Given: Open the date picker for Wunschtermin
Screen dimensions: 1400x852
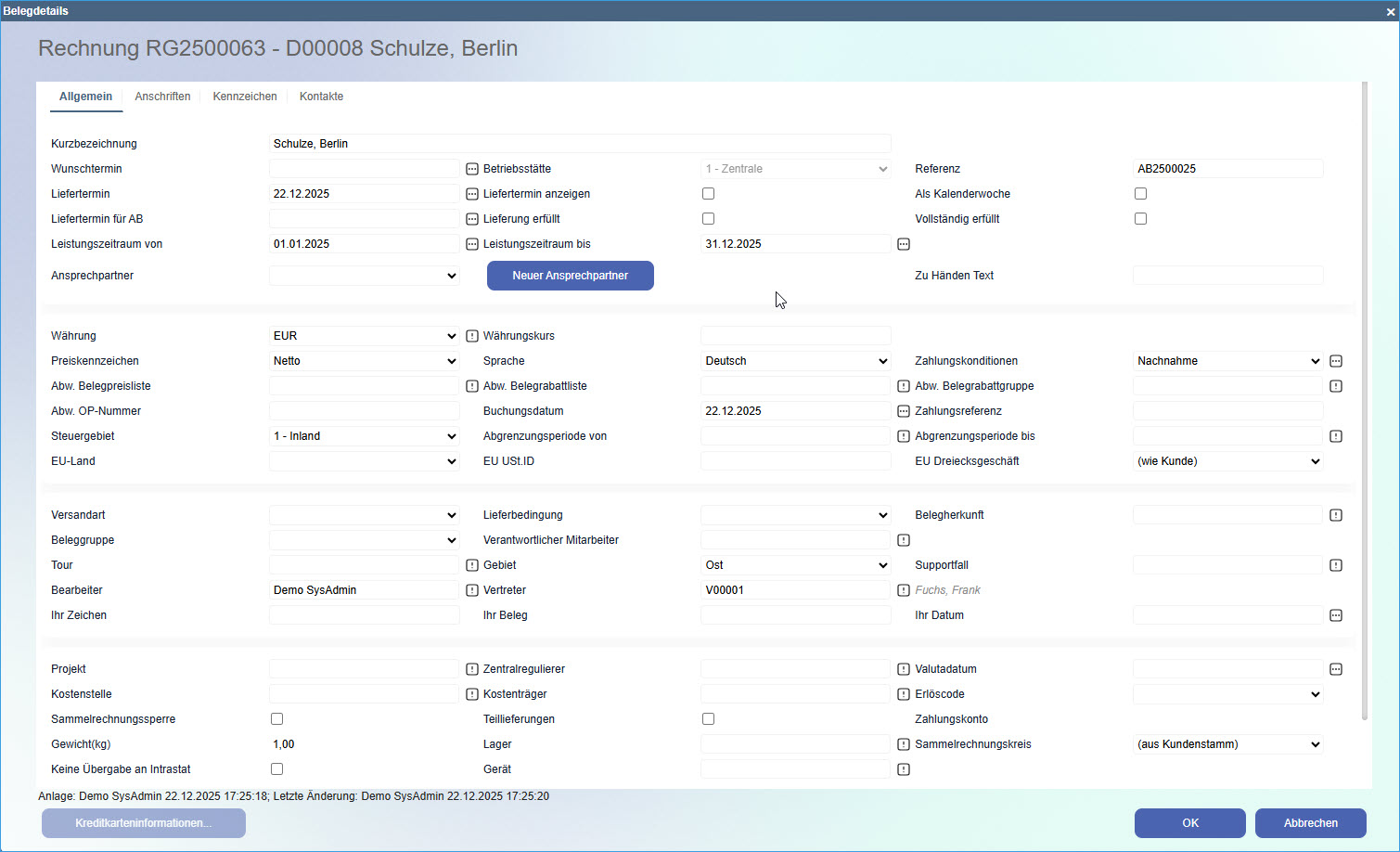Looking at the screenshot, I should coord(471,169).
